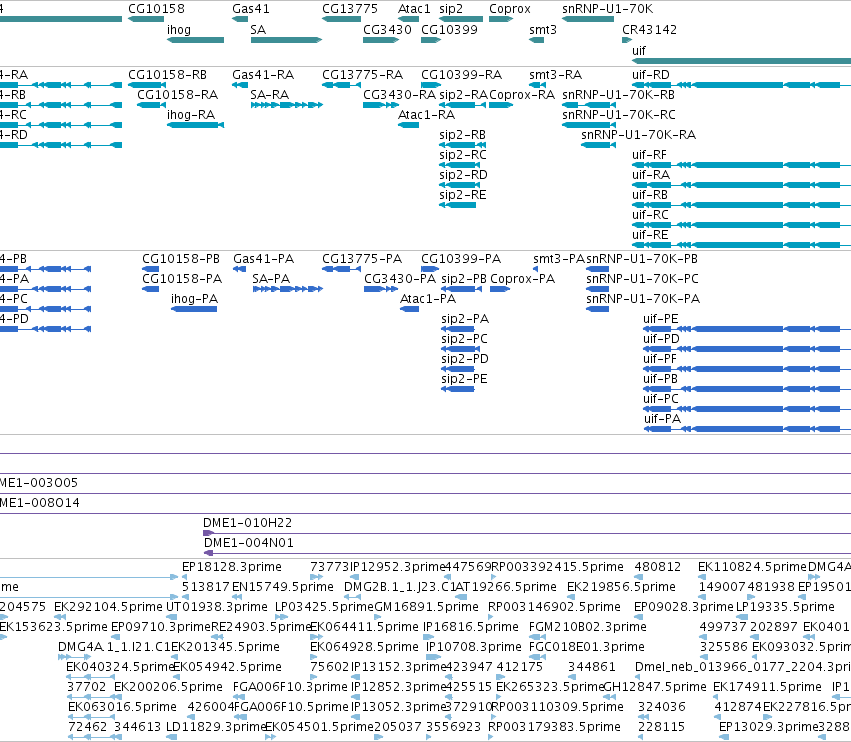Select protein Atac1-PA label
Screen dimensions: 851x742
point(428,299)
